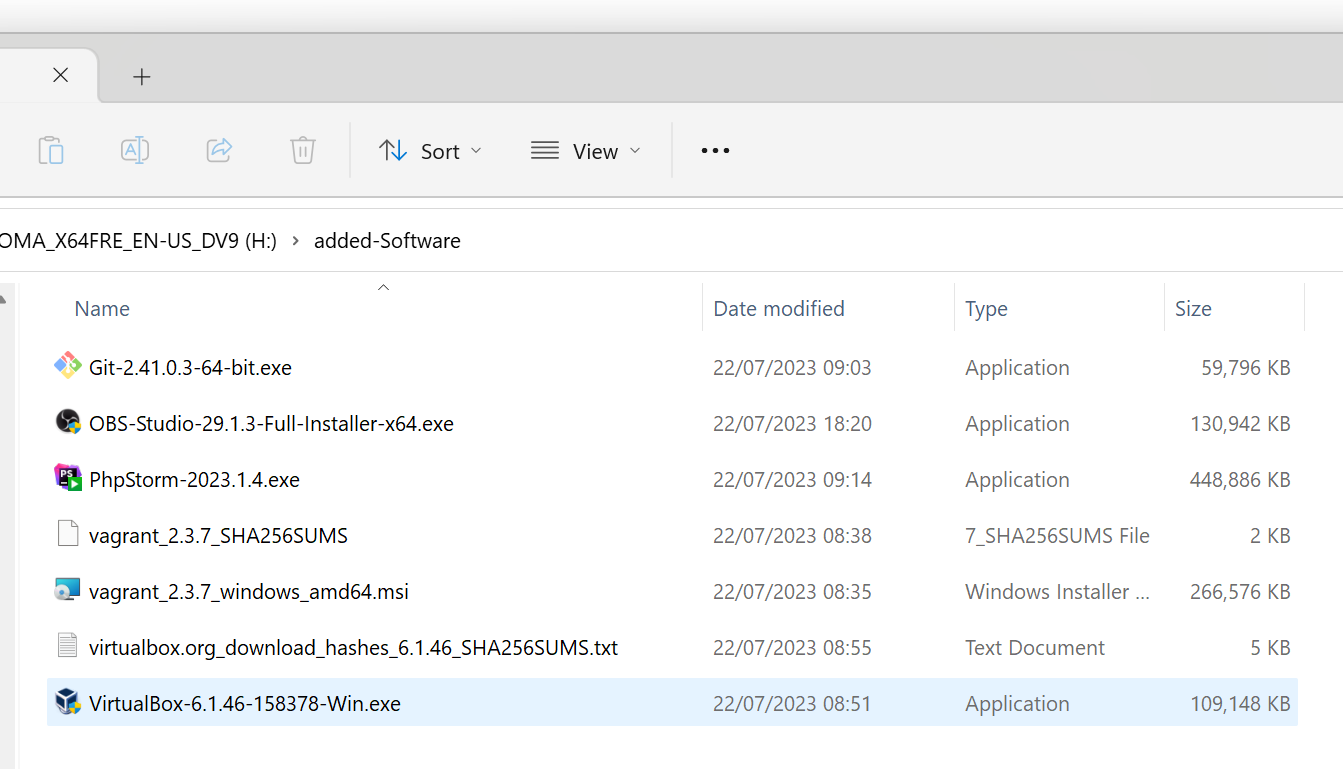The width and height of the screenshot is (1343, 769).
Task: Select VirtualBox-6.1.46-158378-Win.exe file name
Action: pyautogui.click(x=244, y=704)
